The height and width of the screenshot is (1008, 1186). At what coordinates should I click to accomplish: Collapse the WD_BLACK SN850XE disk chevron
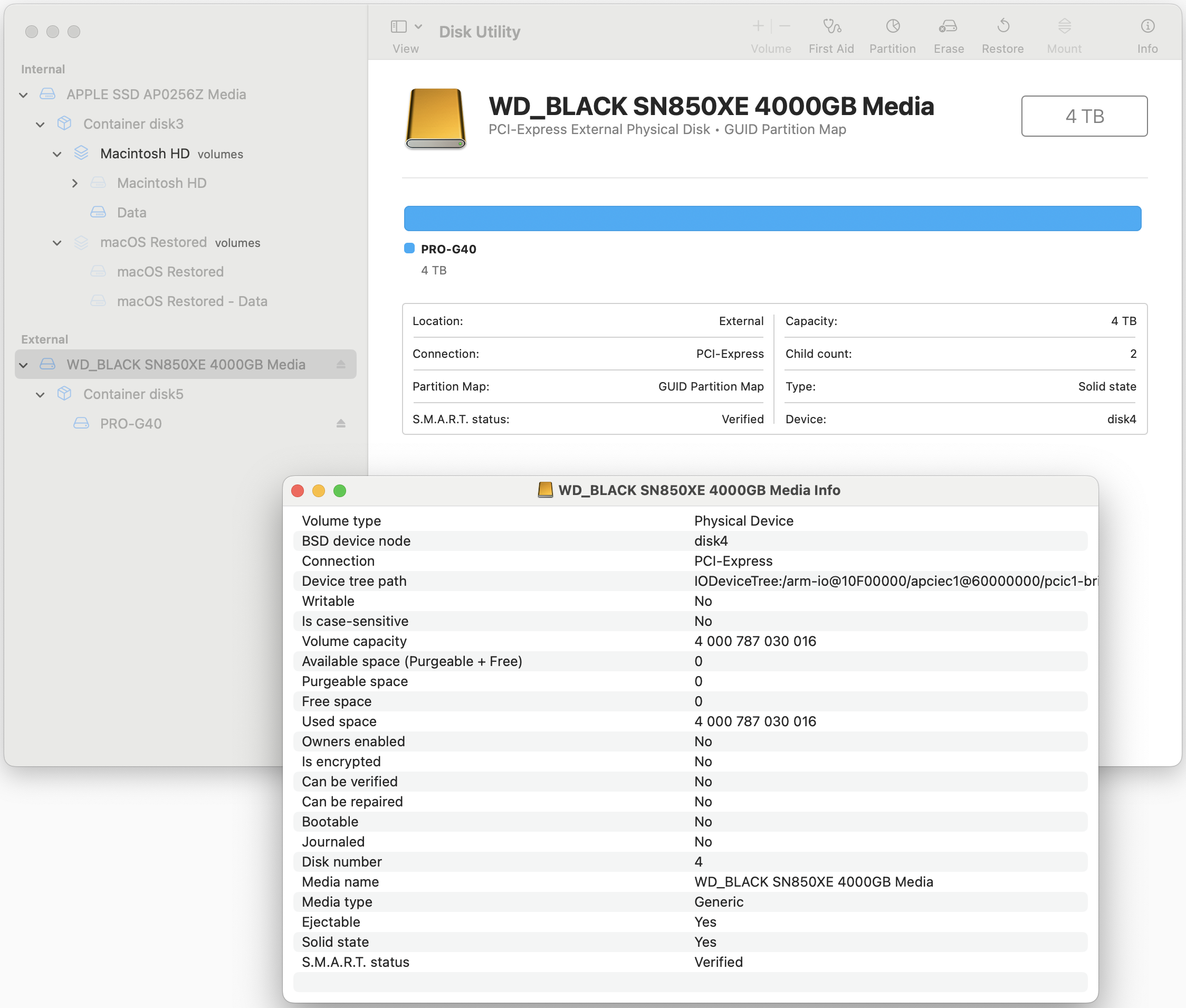click(x=23, y=365)
